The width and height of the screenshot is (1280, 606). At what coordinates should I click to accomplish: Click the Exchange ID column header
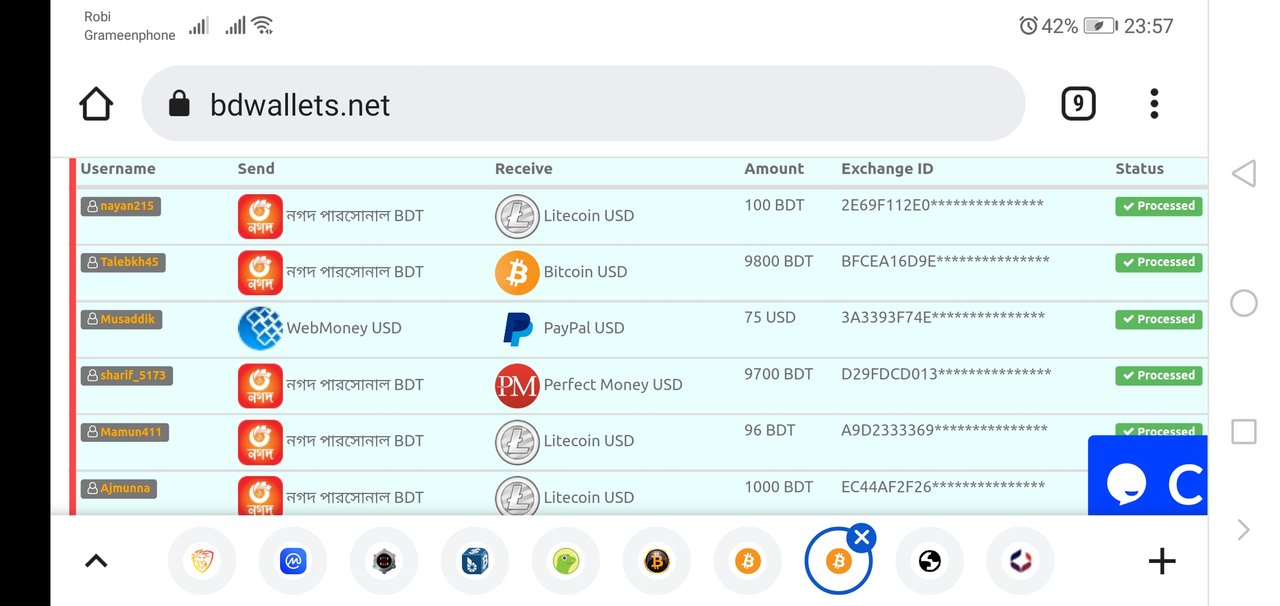887,169
